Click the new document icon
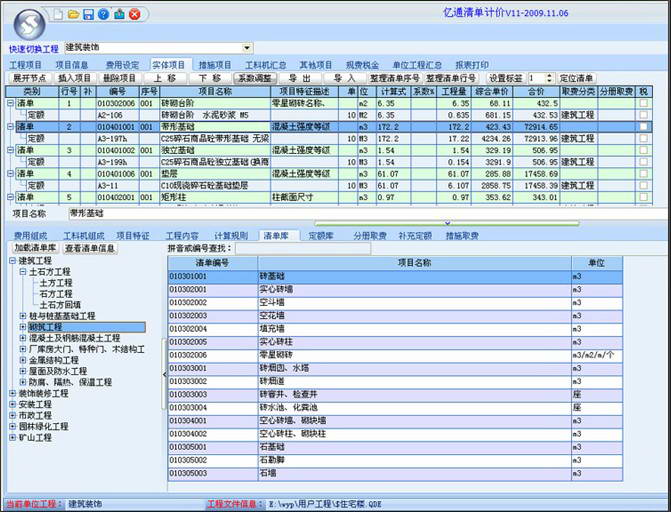 pos(59,14)
